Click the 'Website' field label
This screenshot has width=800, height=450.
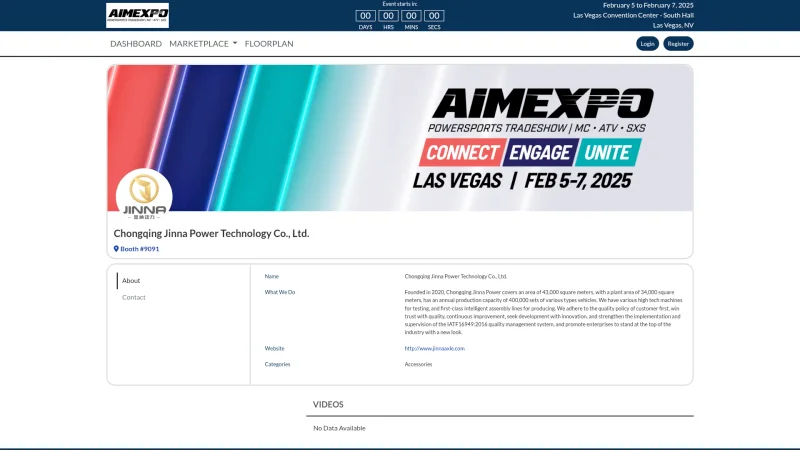274,348
